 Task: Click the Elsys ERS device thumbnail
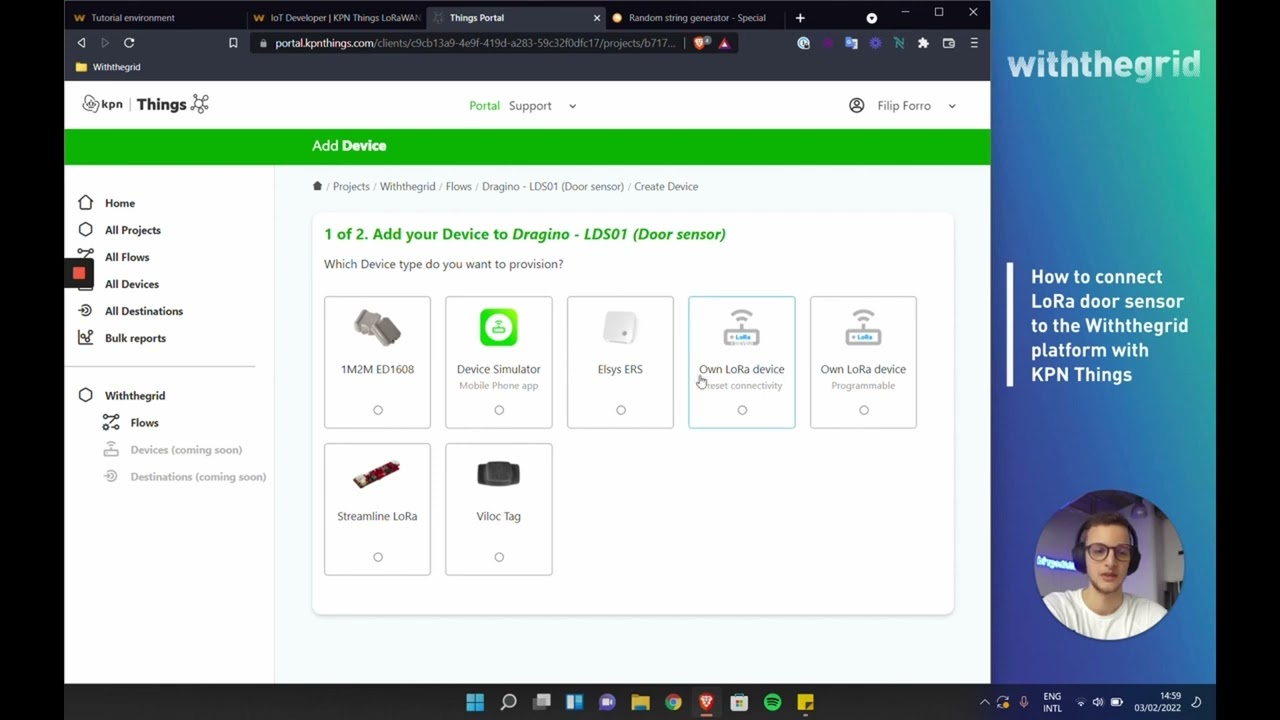coord(620,327)
